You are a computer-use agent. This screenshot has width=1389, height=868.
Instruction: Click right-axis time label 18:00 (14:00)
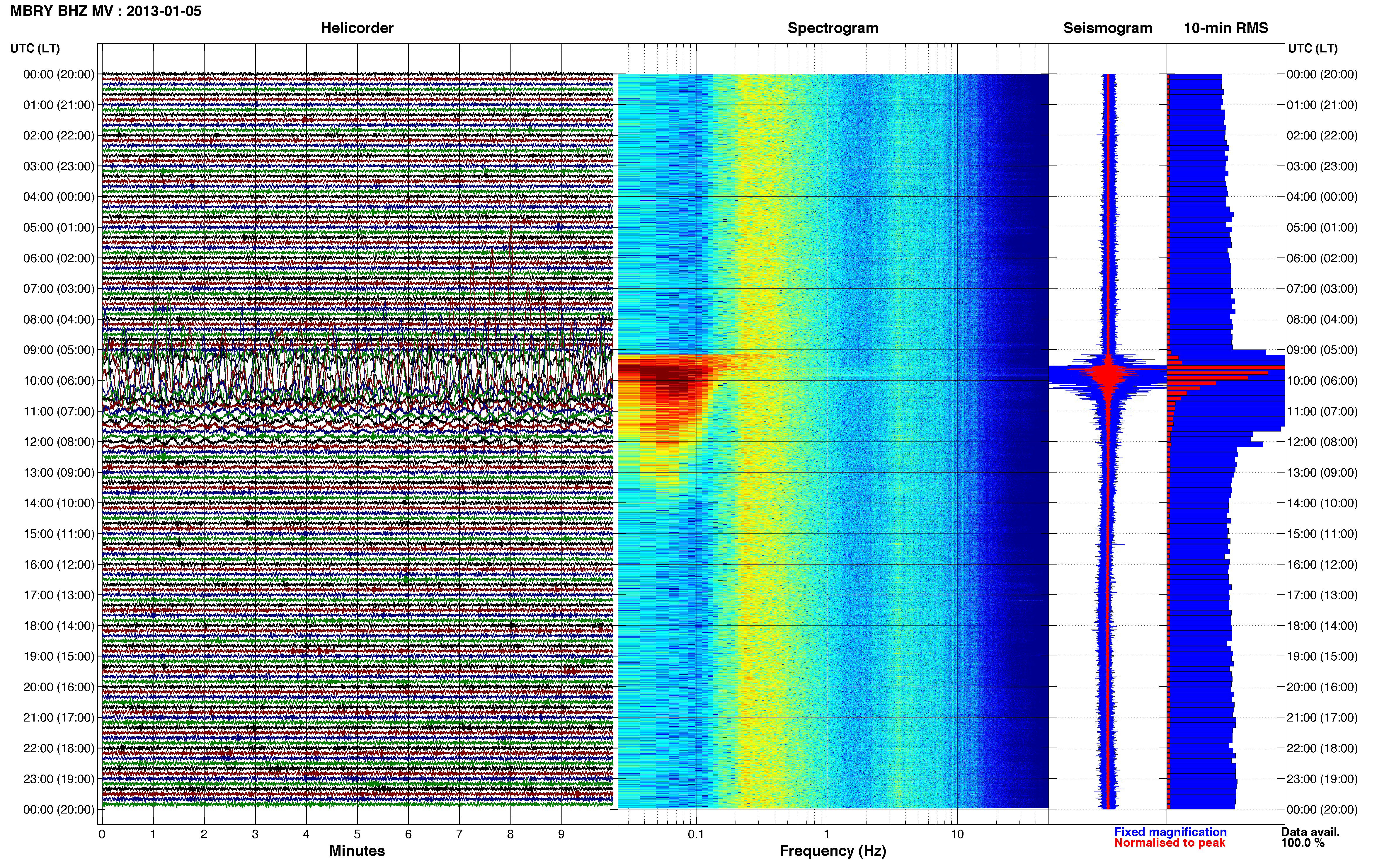pyautogui.click(x=1322, y=626)
